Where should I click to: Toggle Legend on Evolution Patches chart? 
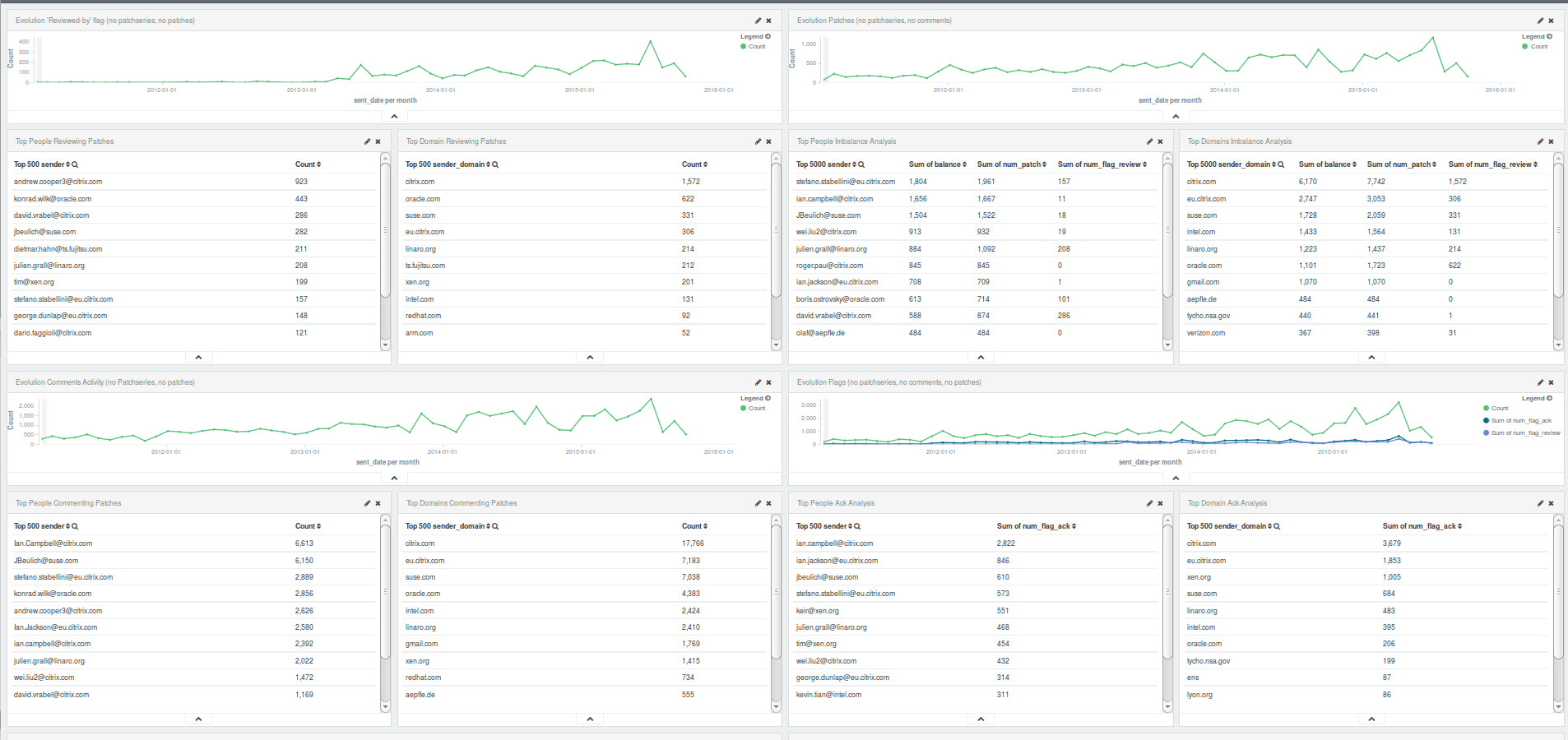(1536, 37)
